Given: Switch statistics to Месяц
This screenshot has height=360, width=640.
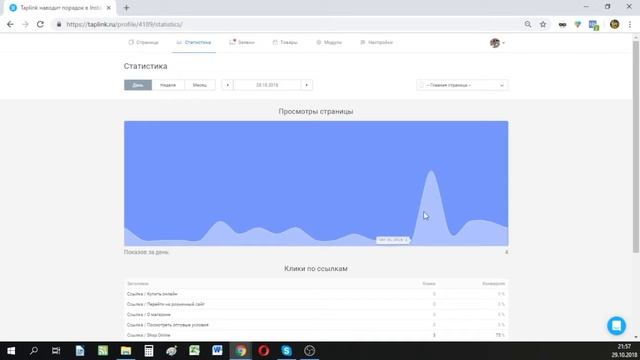Looking at the screenshot, I should tap(200, 85).
